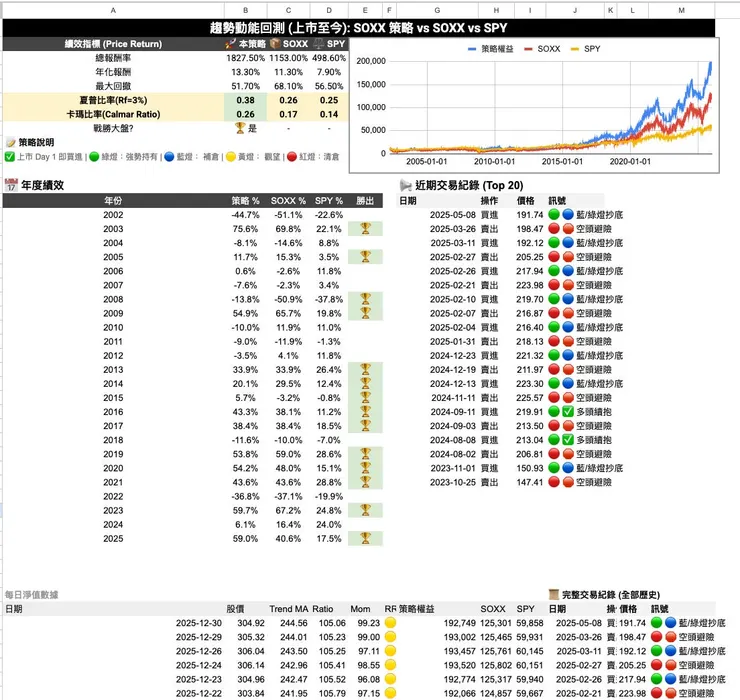Click red light in 2023-10-25 trade row
Viewport: 740px width, 700px height.
554,482
